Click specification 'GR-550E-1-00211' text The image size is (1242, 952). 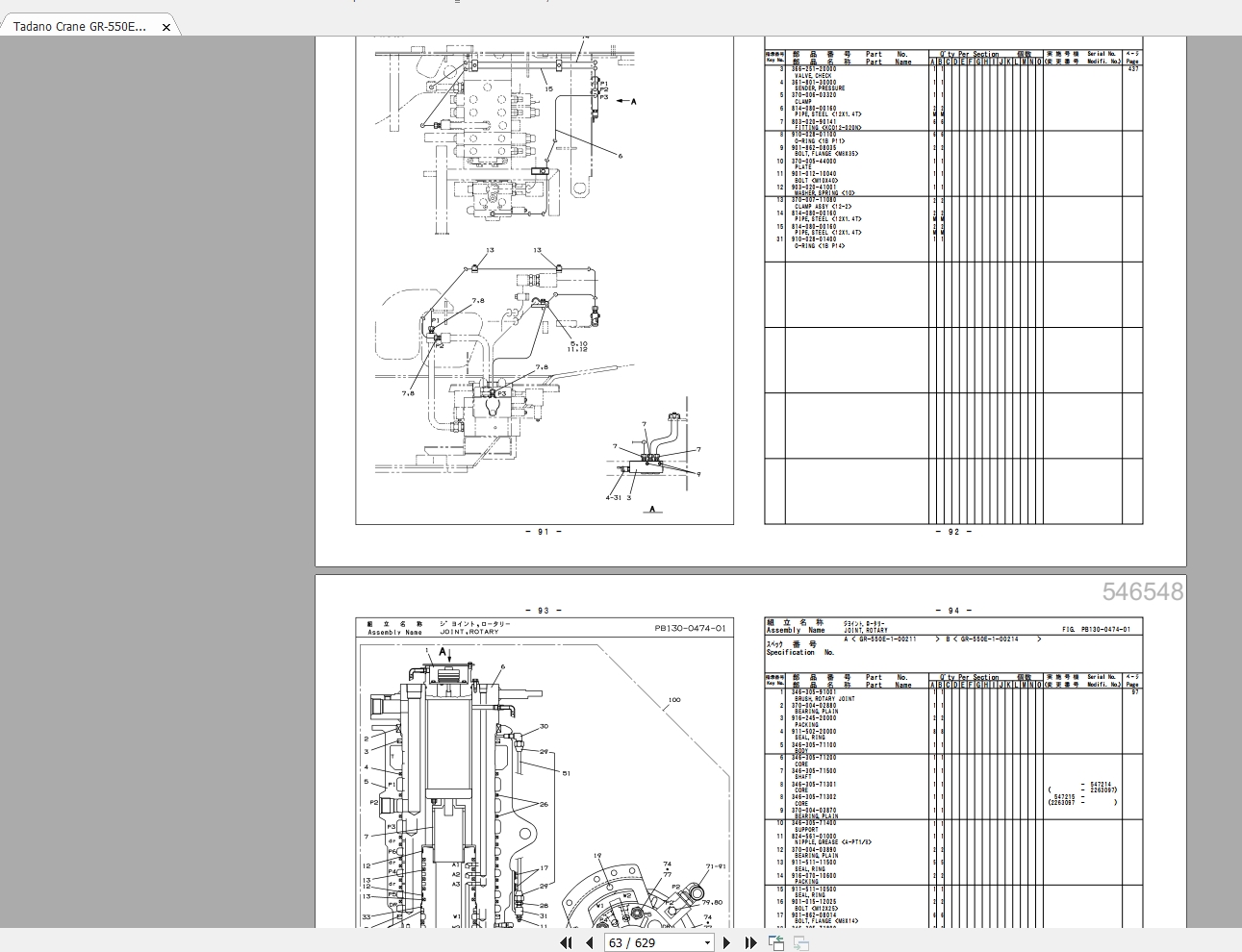point(887,639)
